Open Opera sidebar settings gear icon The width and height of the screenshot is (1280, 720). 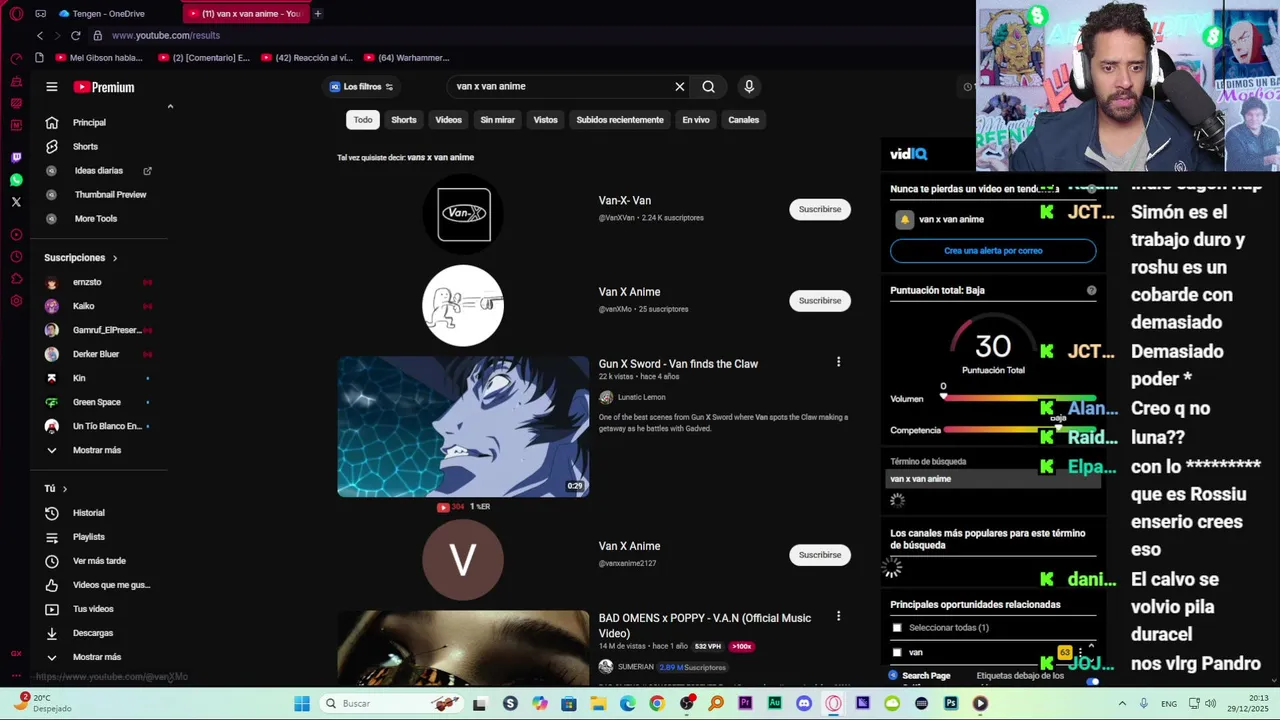click(x=16, y=301)
